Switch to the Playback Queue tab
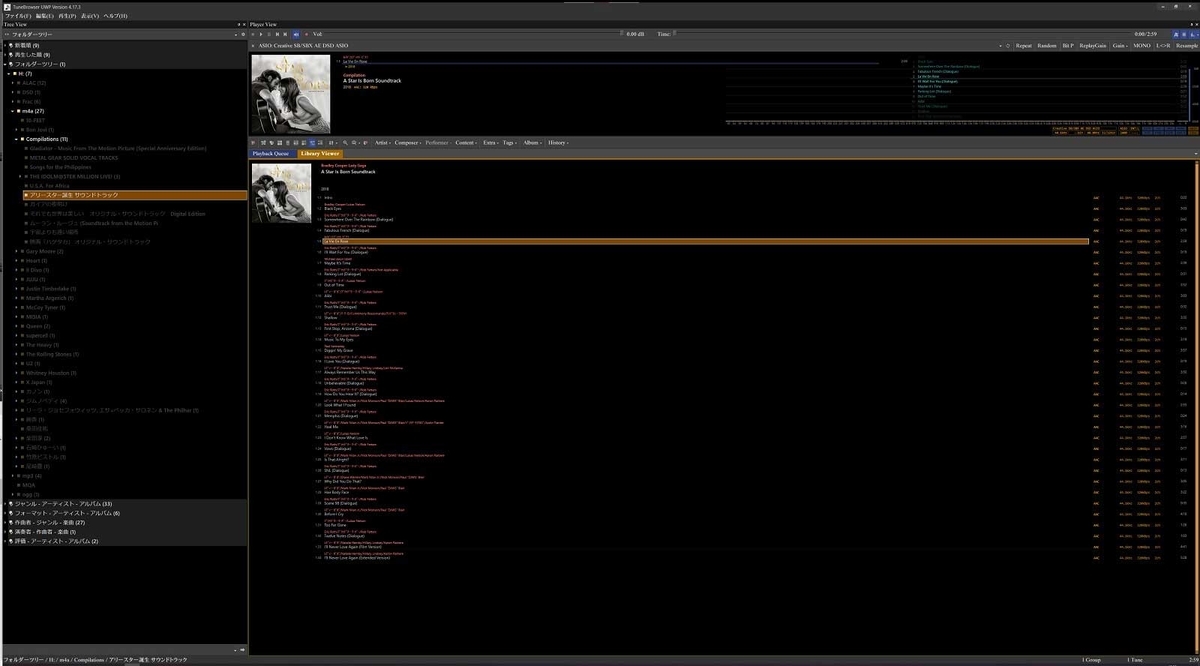 tap(271, 154)
